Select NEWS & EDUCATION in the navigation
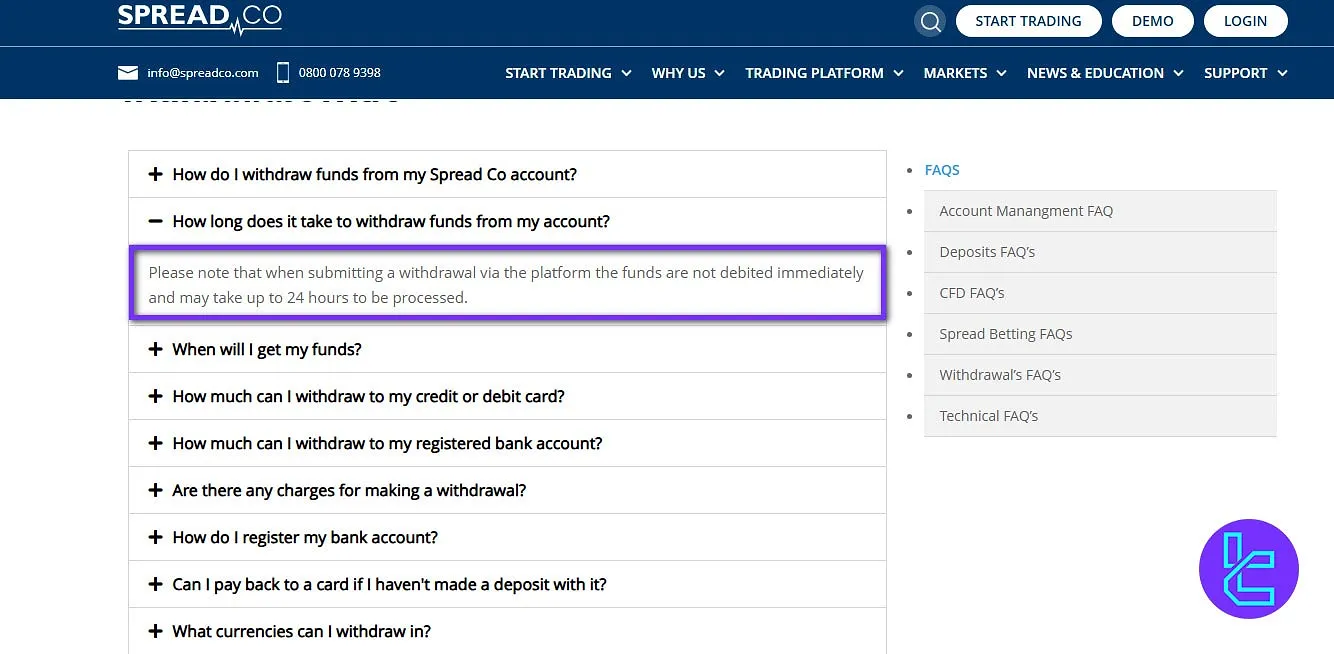 tap(1104, 72)
